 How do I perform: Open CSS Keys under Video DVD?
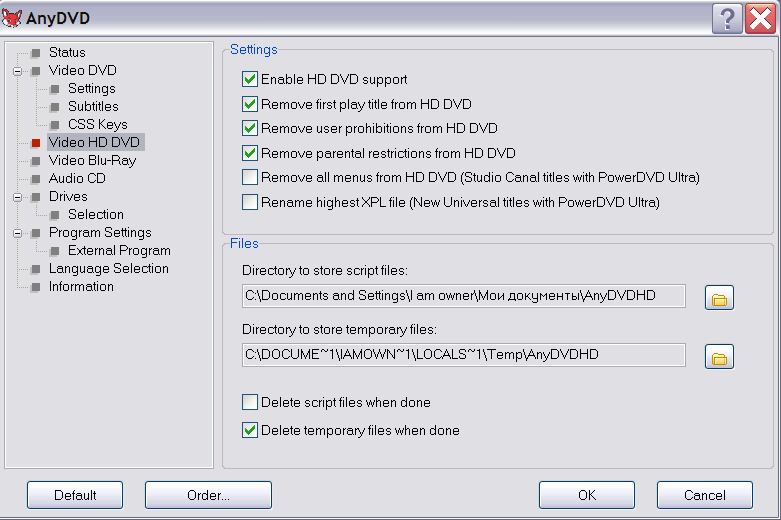[x=97, y=124]
